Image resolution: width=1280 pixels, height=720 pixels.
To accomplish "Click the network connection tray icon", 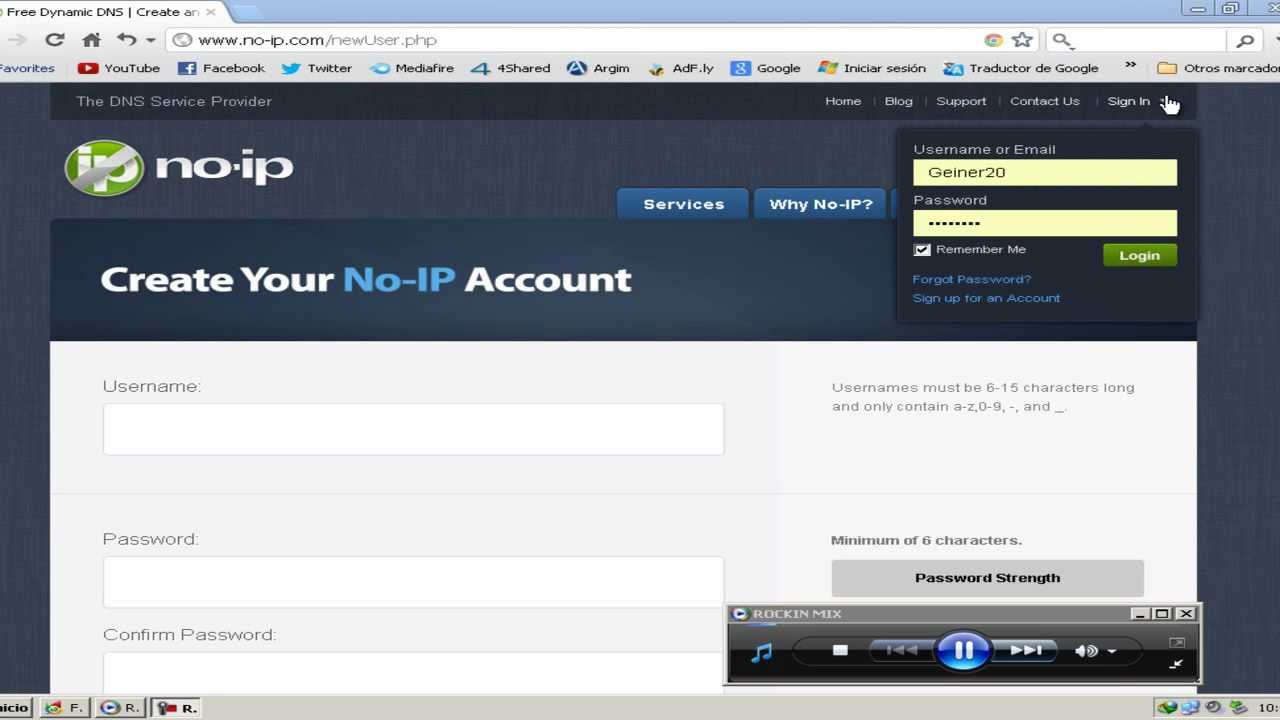I will click(x=1190, y=707).
